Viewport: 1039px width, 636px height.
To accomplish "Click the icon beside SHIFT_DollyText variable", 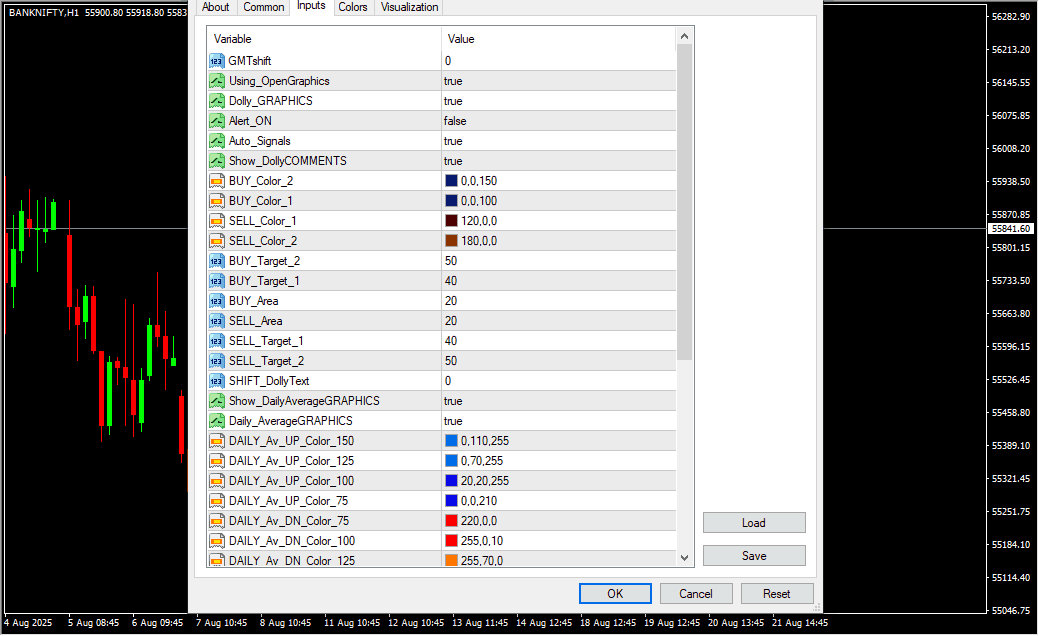I will point(217,381).
